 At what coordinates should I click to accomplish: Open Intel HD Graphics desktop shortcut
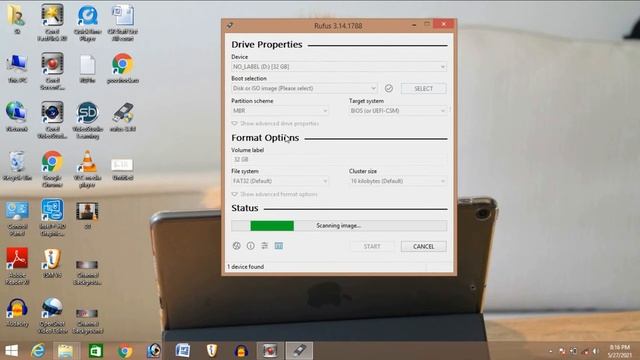tap(52, 217)
